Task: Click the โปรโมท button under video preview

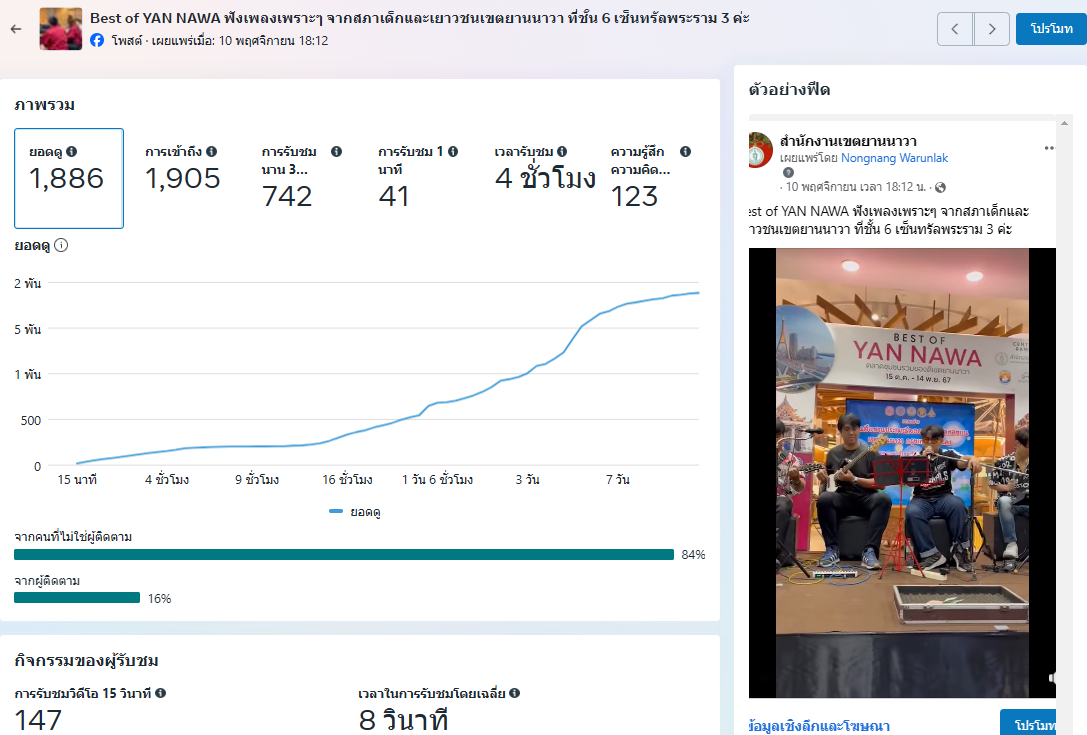Action: [x=1028, y=723]
